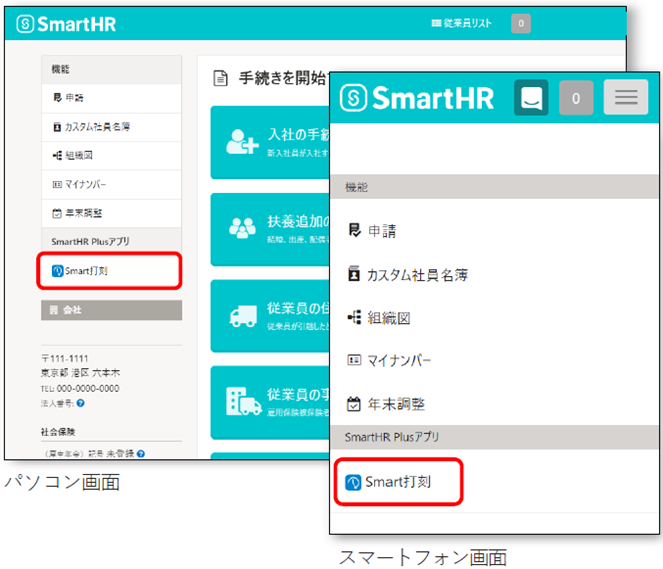Click the add-person icon on 入社 card
Screen dimensions: 663x569
[242, 142]
